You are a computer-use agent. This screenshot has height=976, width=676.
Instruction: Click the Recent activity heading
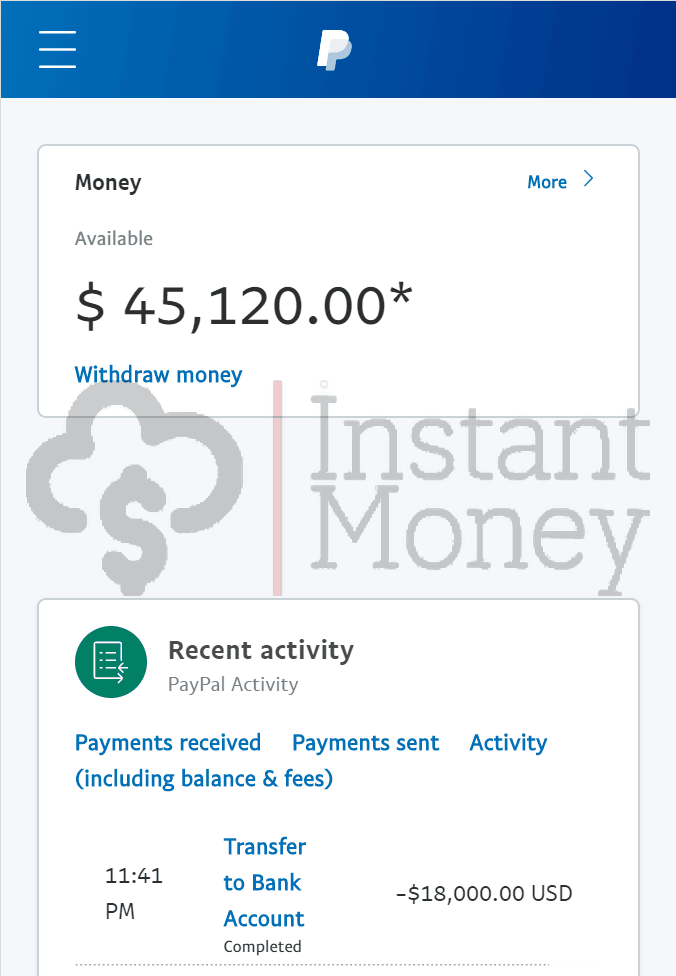point(261,650)
